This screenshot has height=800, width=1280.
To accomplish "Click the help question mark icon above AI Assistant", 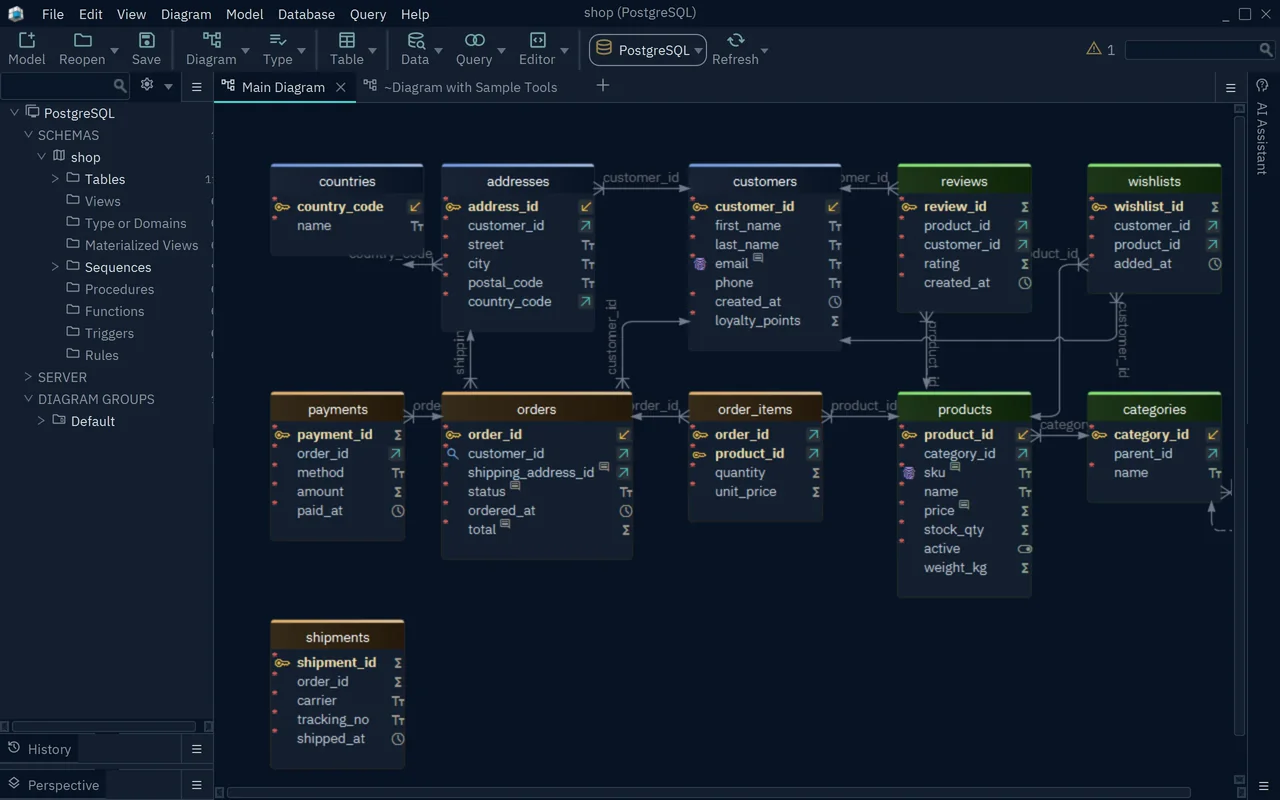I will (1262, 86).
